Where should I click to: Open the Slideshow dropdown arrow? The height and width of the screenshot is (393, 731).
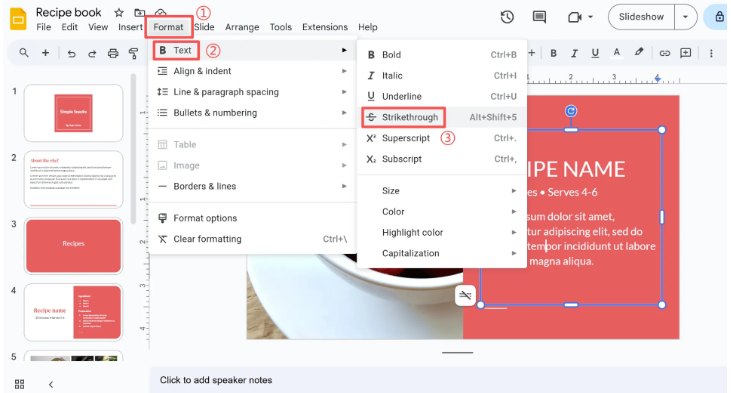pyautogui.click(x=685, y=17)
